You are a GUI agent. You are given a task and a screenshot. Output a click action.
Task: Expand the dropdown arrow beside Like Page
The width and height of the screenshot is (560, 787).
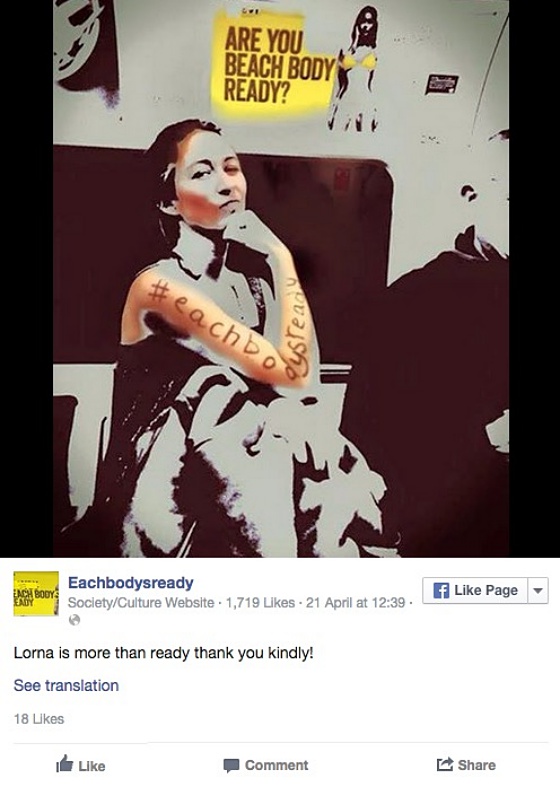coord(538,590)
